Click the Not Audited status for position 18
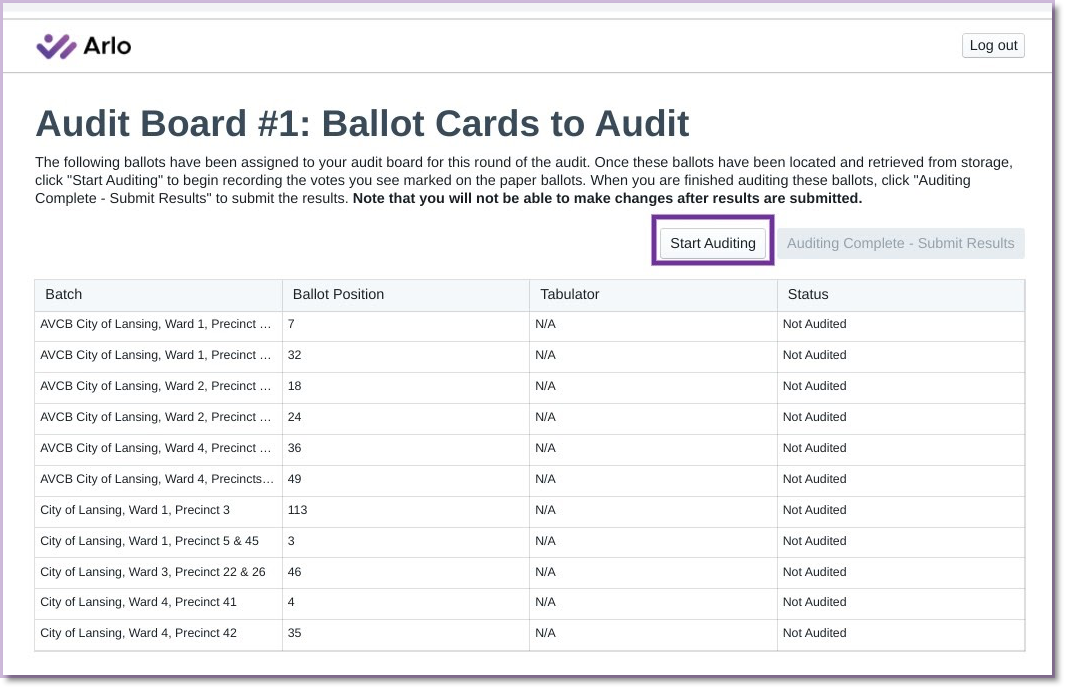The height and width of the screenshot is (688, 1065). coord(814,386)
